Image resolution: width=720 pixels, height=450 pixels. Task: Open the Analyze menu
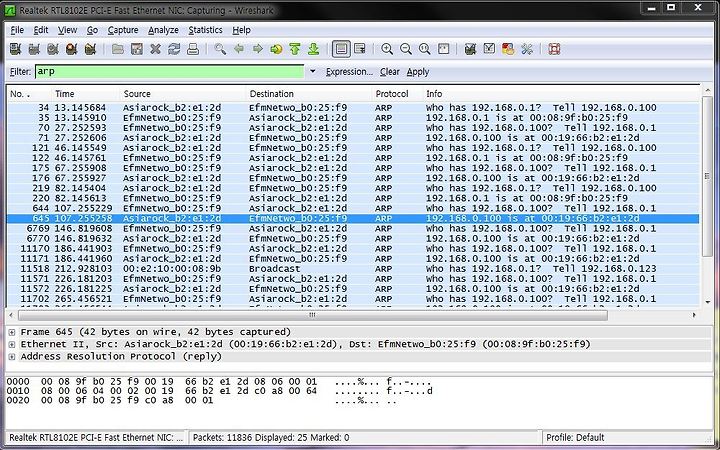pos(163,30)
